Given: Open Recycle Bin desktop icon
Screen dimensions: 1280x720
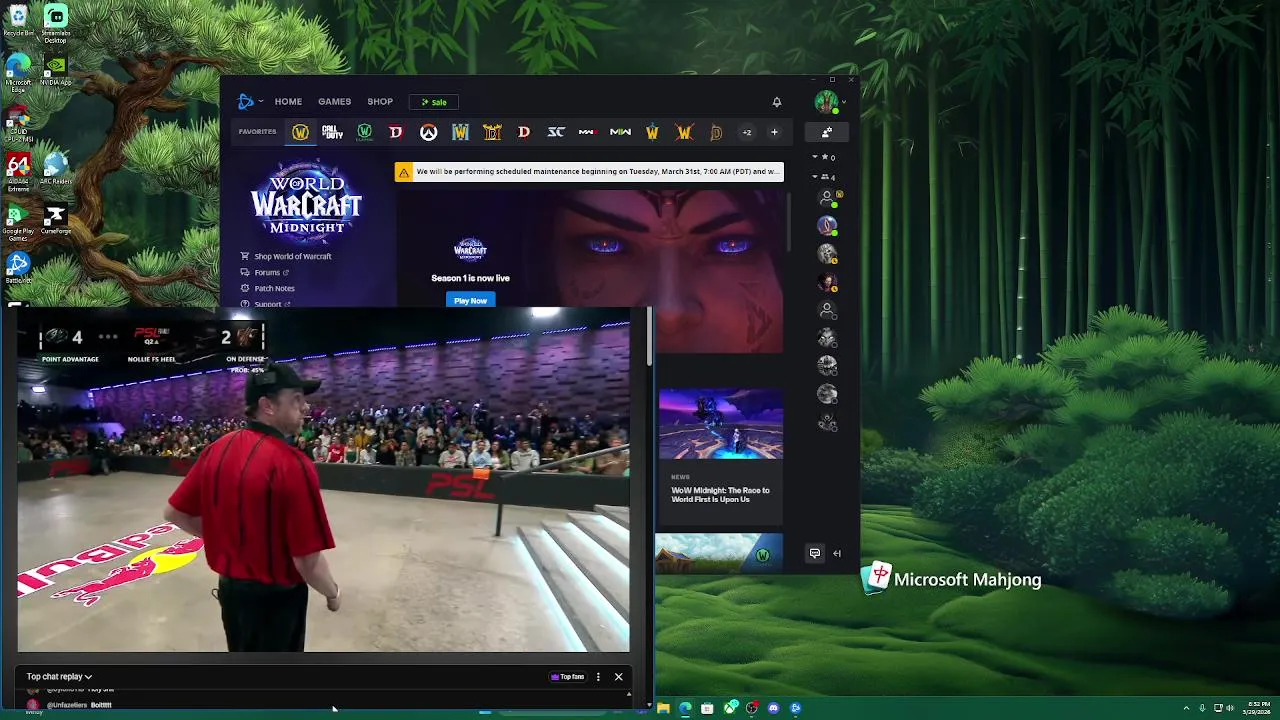Looking at the screenshot, I should point(18,20).
